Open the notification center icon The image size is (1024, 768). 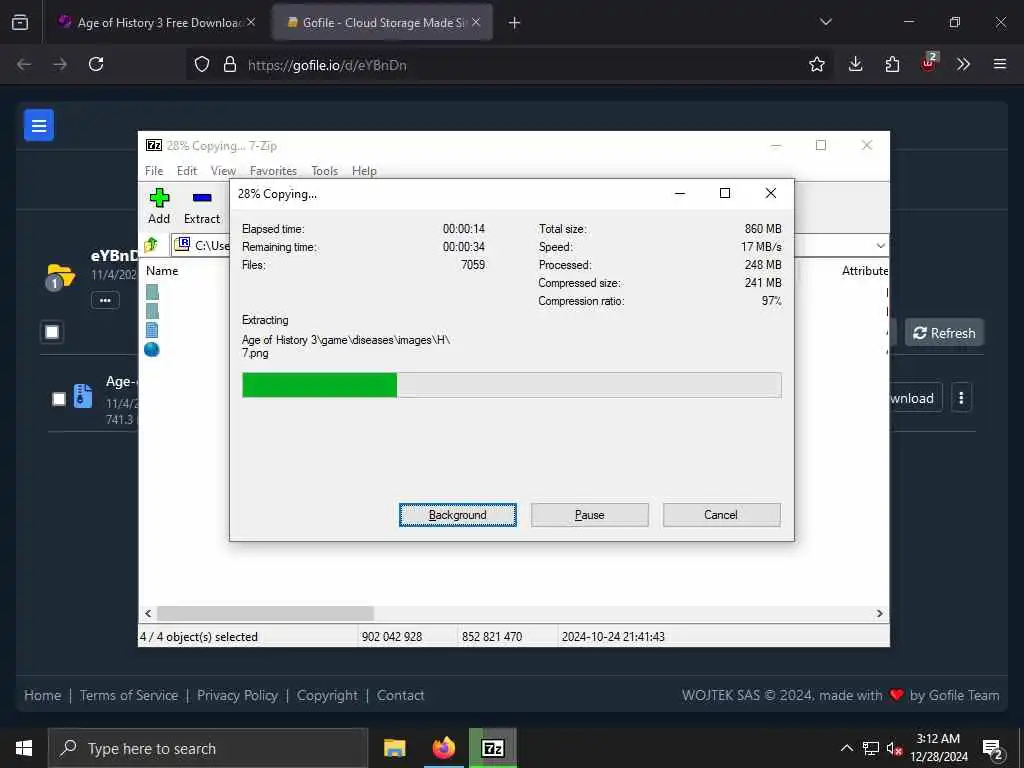click(x=992, y=748)
